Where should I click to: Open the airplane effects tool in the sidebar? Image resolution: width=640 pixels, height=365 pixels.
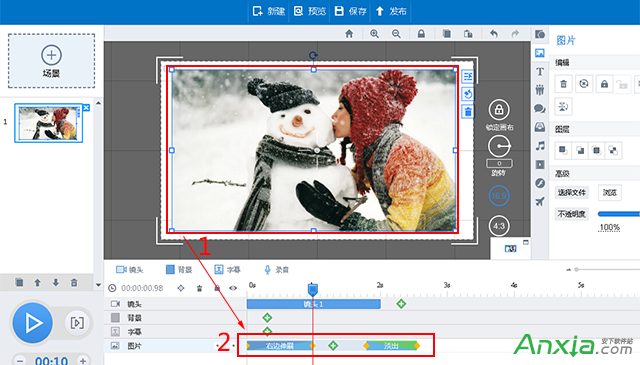[540, 201]
